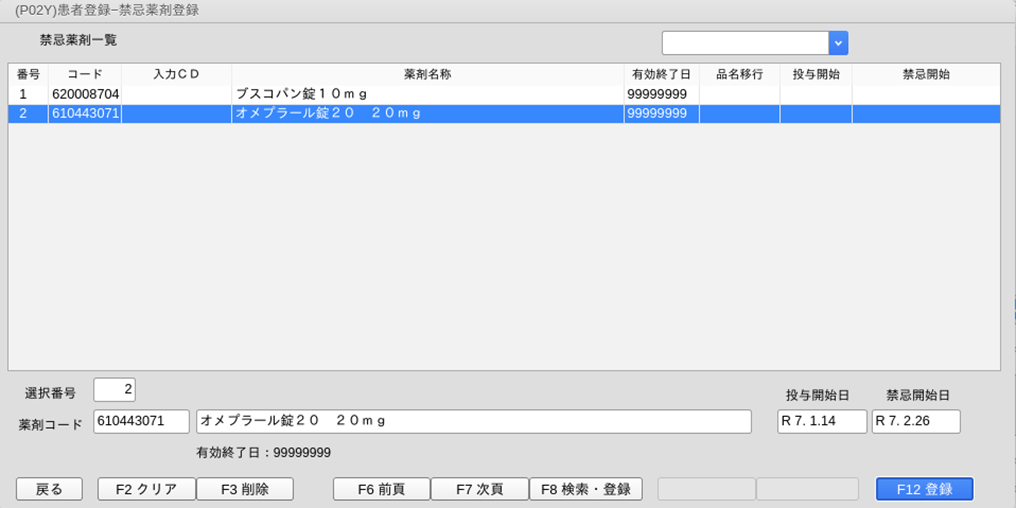Go to next page with F7 次頁
This screenshot has height=508, width=1016.
(x=479, y=489)
